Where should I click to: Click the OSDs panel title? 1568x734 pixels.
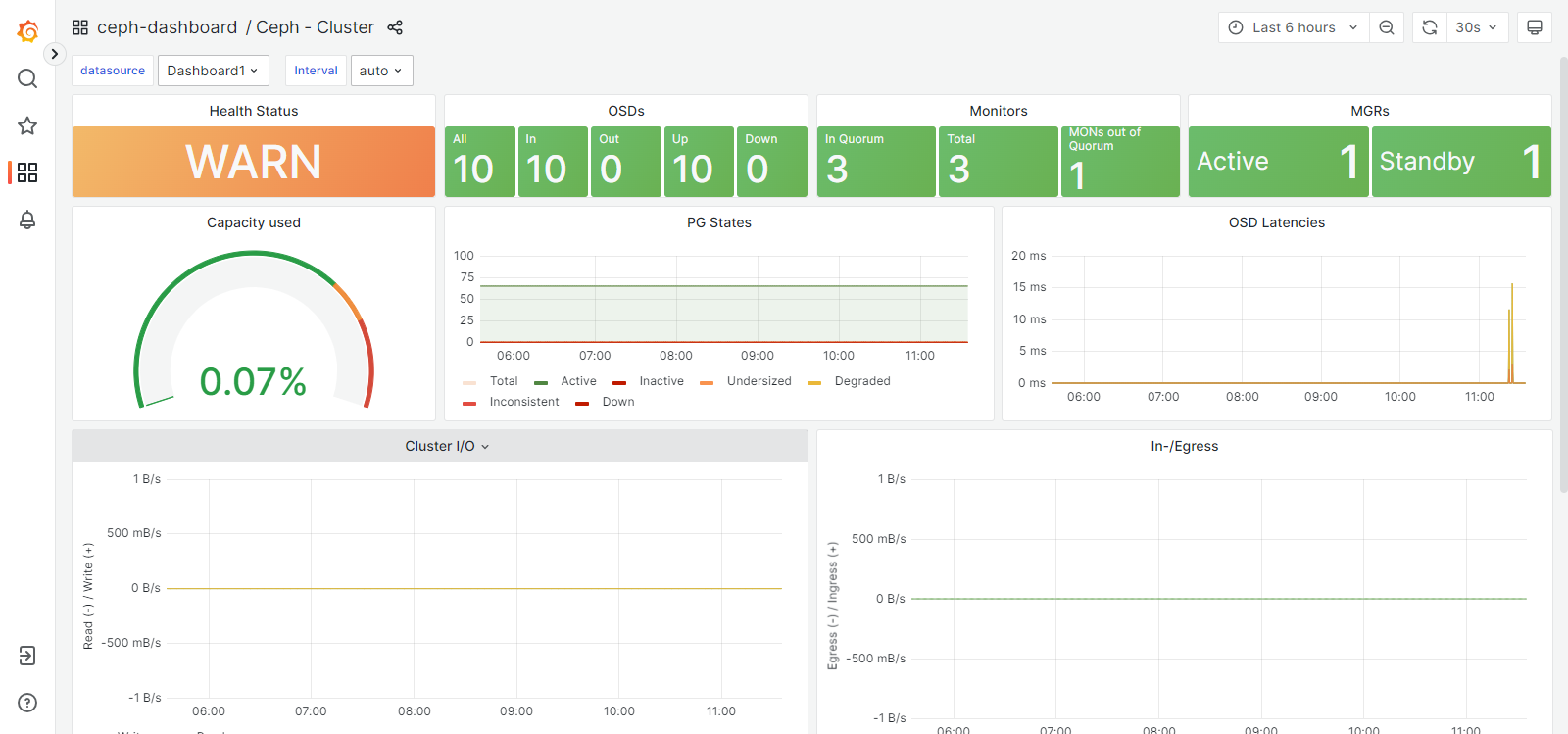pos(626,111)
